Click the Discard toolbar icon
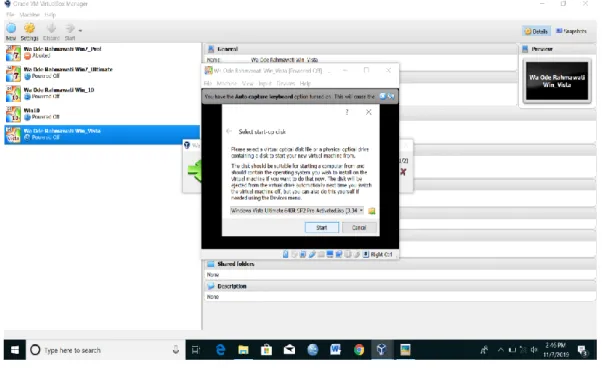The image size is (602, 371). (x=51, y=31)
